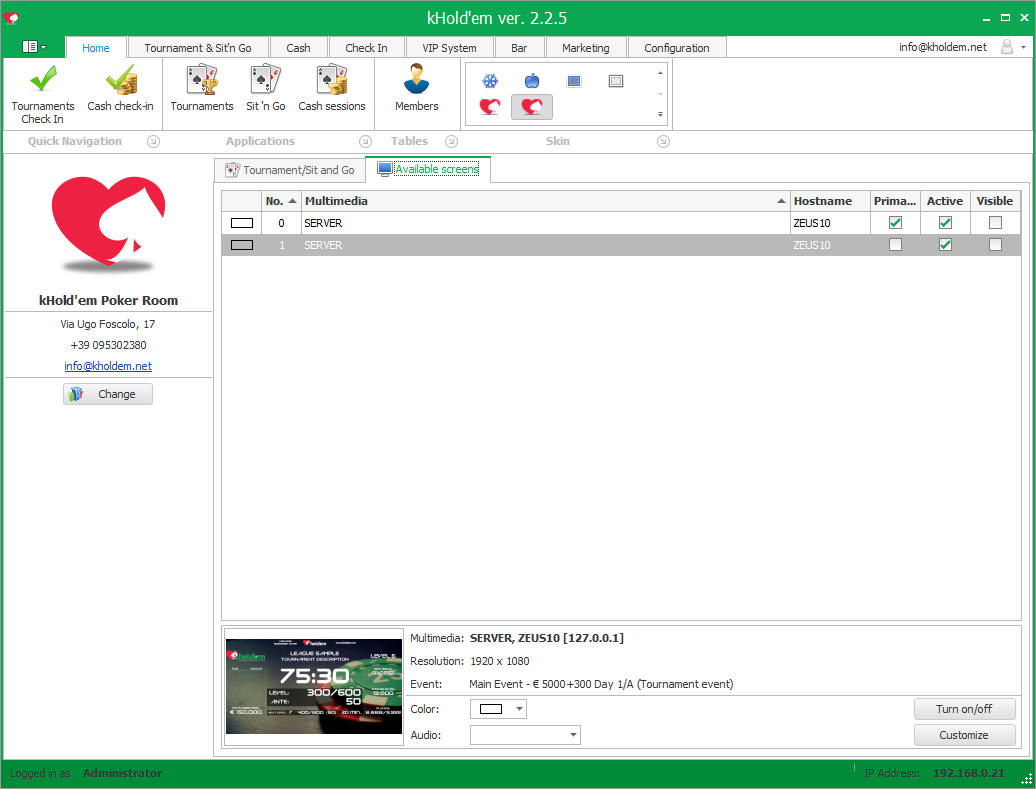Toggle Primary checkbox for screen 1
Viewport: 1036px width, 789px height.
(895, 244)
